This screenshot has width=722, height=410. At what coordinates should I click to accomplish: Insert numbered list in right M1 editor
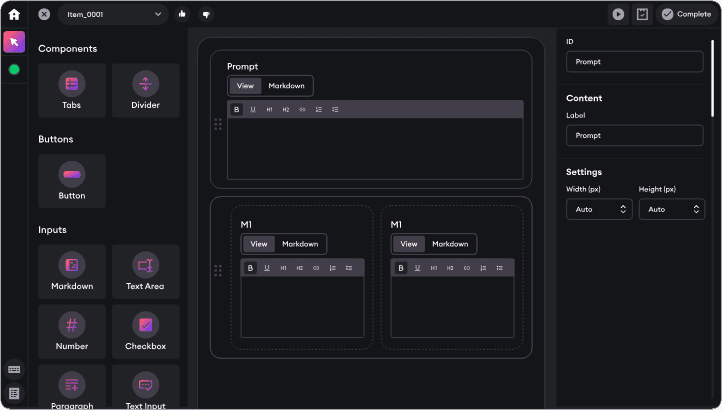pos(483,268)
